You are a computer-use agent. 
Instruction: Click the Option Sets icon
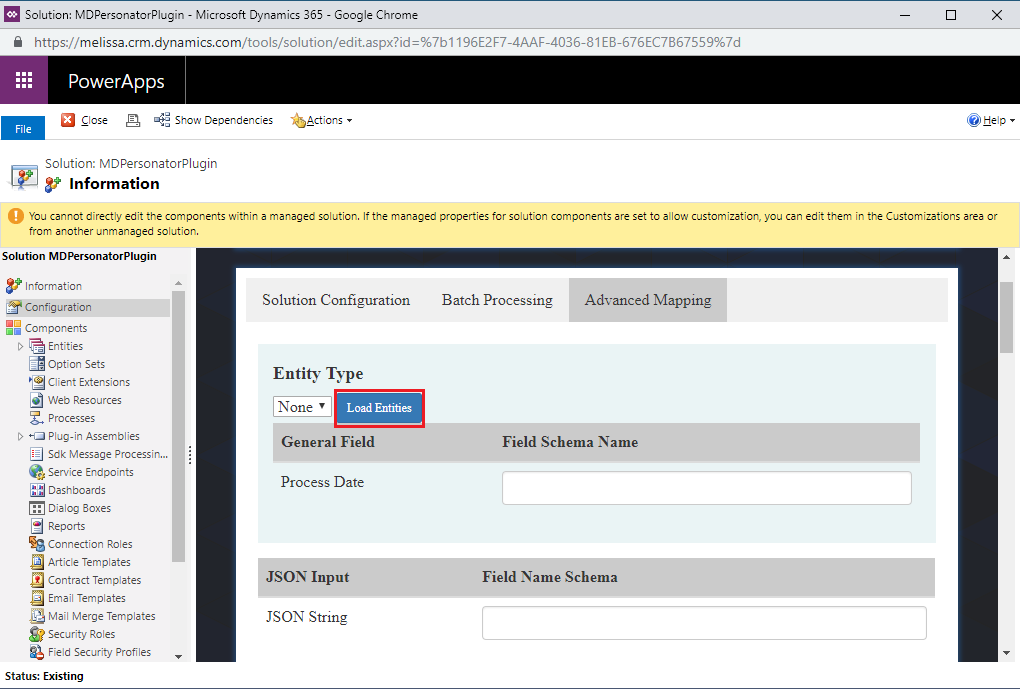[x=37, y=364]
